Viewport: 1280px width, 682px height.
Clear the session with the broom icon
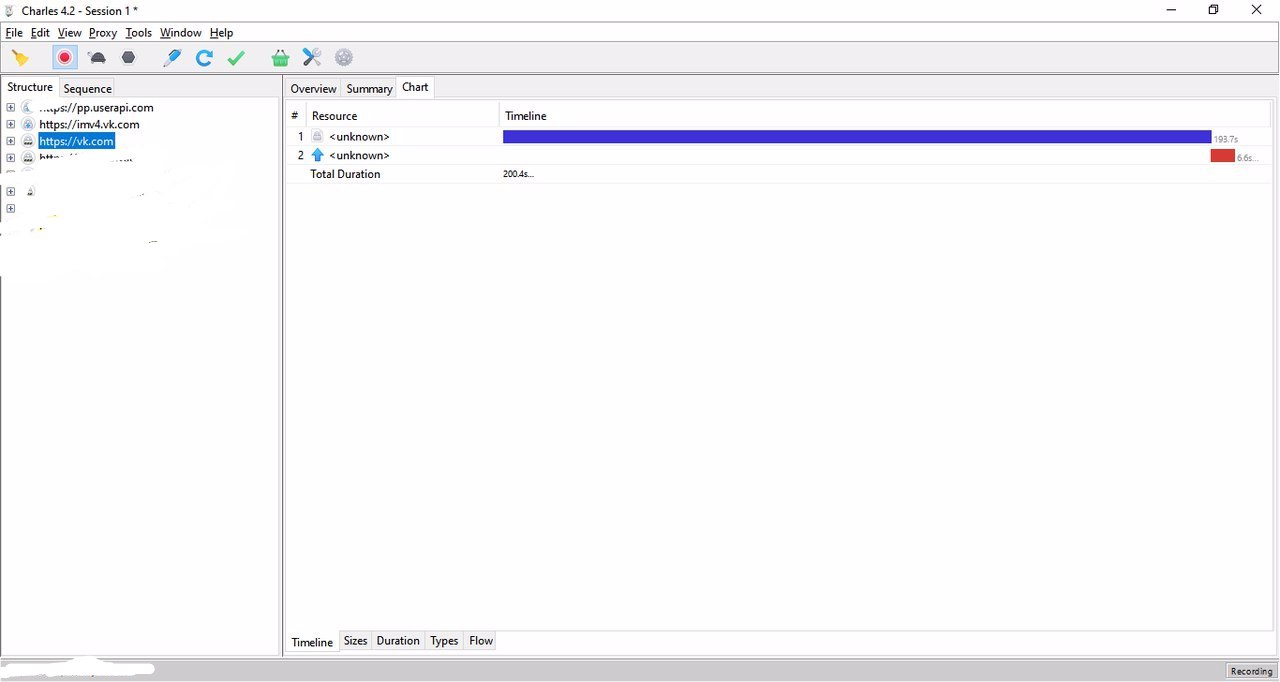point(20,58)
